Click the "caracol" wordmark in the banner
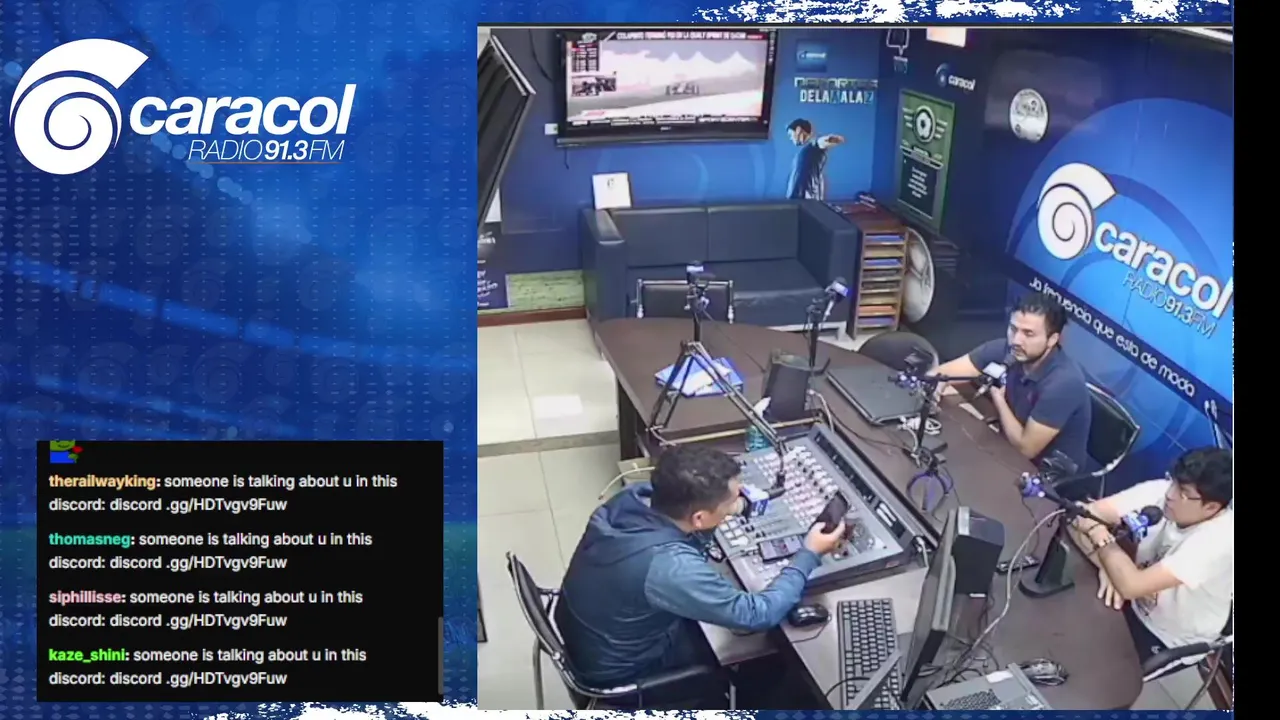This screenshot has width=1280, height=720. tap(243, 110)
